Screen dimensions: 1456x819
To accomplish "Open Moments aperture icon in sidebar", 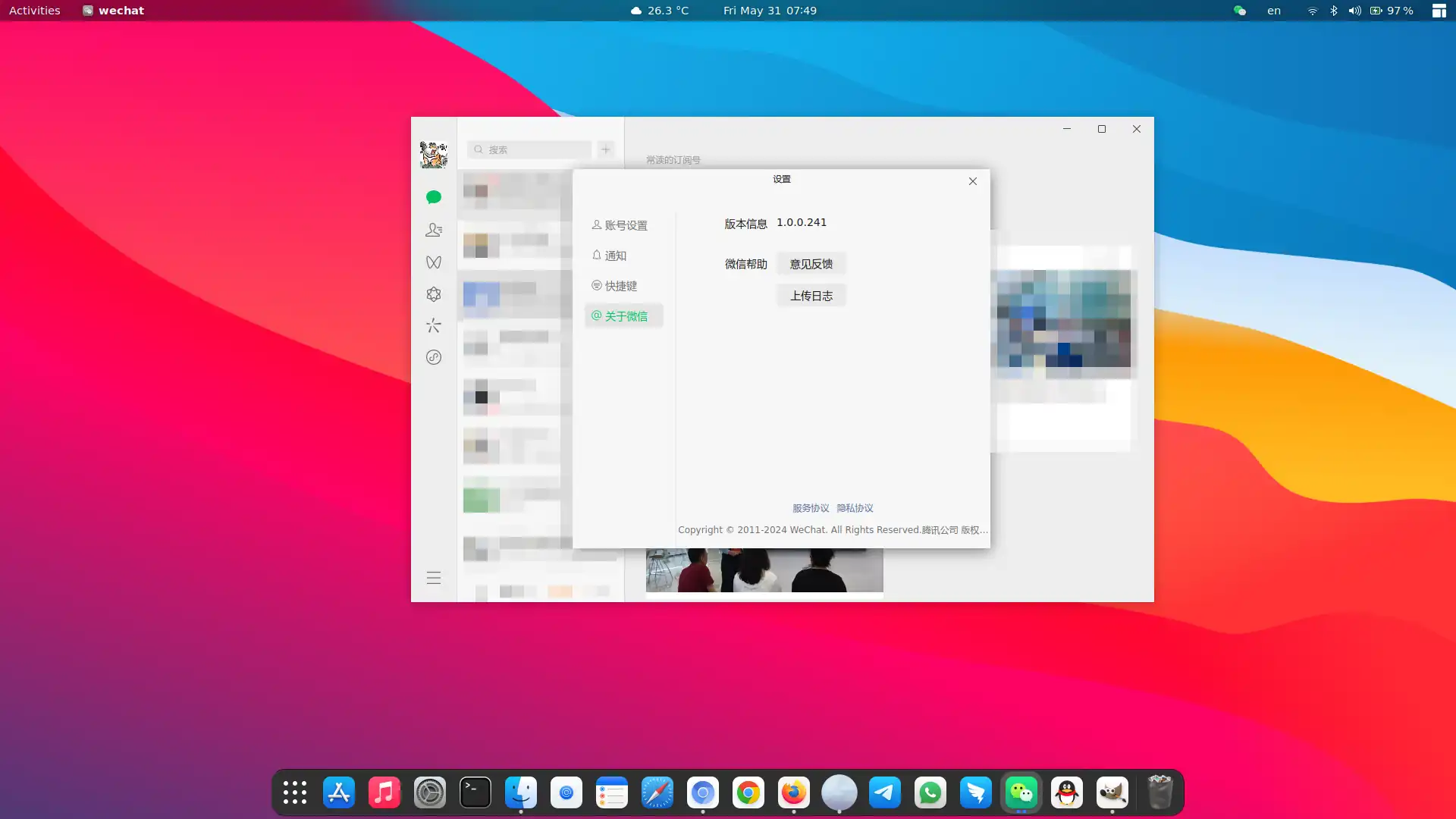I will pyautogui.click(x=434, y=325).
